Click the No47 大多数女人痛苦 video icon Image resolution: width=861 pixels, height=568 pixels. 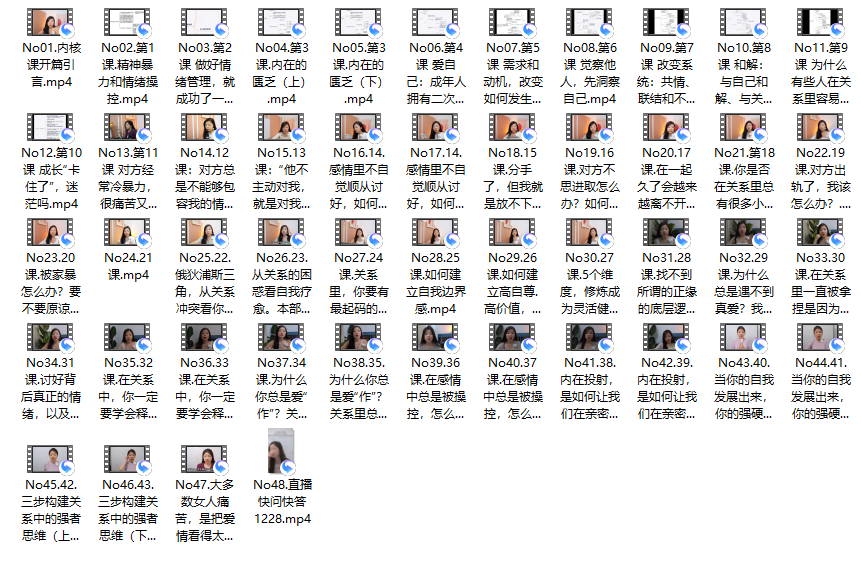coord(204,459)
